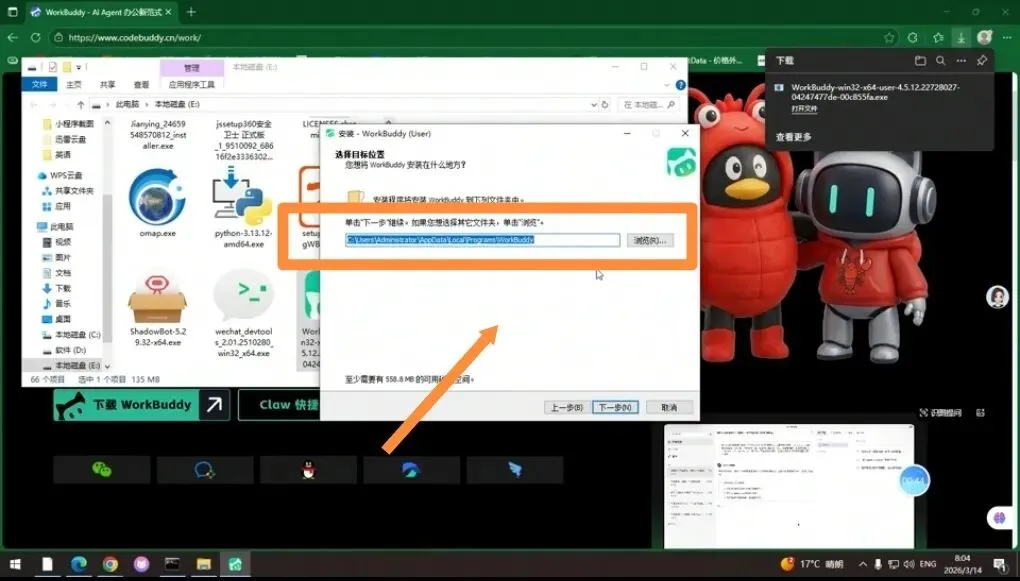Screen dimensions: 1020x581
Task: Open Microsoft Edge from the taskbar
Action: pyautogui.click(x=79, y=564)
